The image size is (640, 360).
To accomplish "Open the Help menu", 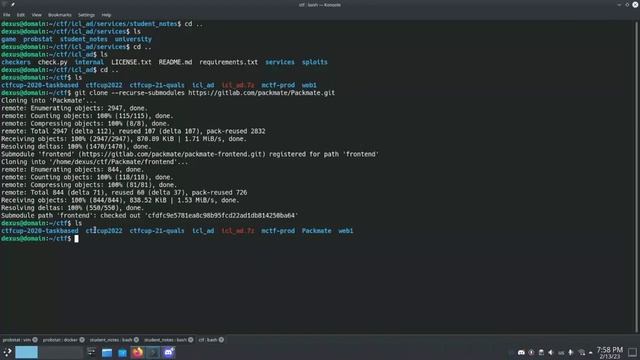I will 106,15.
